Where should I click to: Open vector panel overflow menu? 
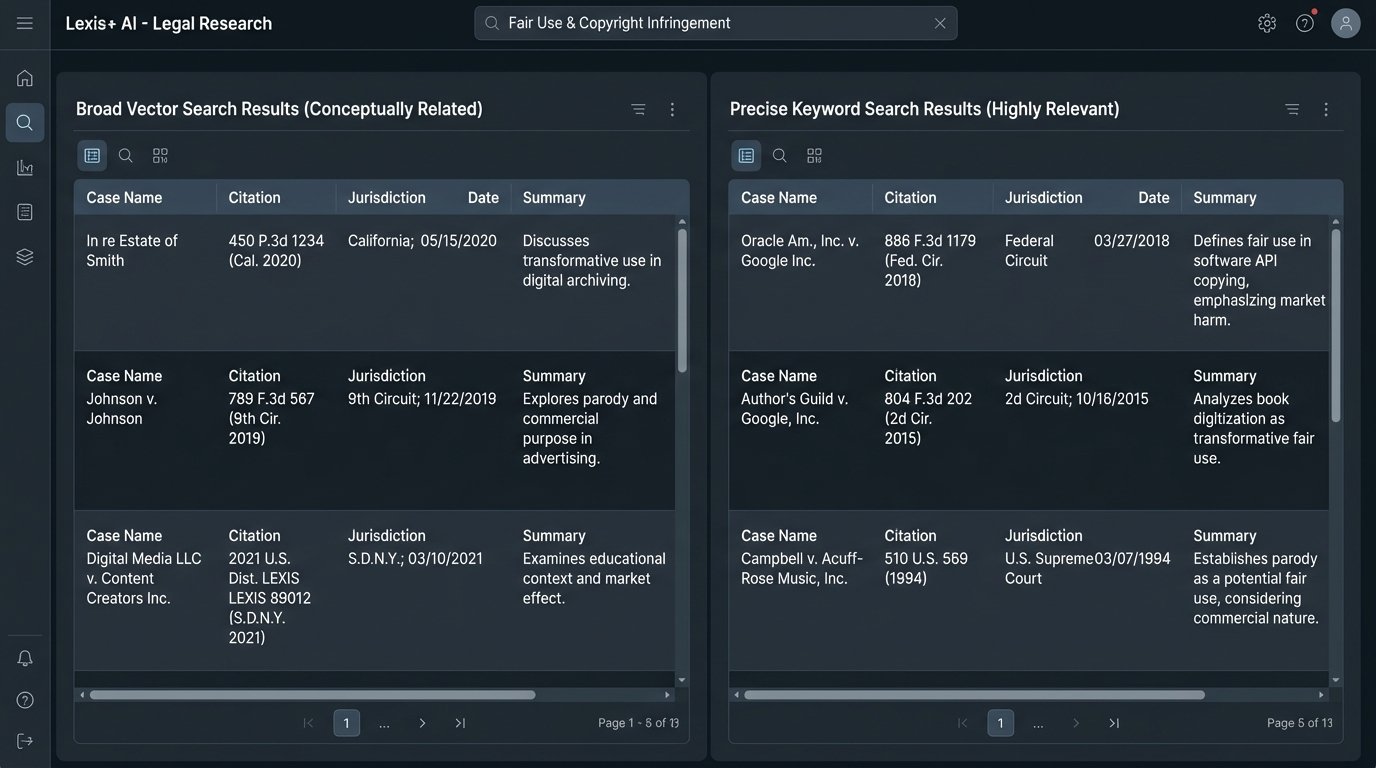point(672,109)
